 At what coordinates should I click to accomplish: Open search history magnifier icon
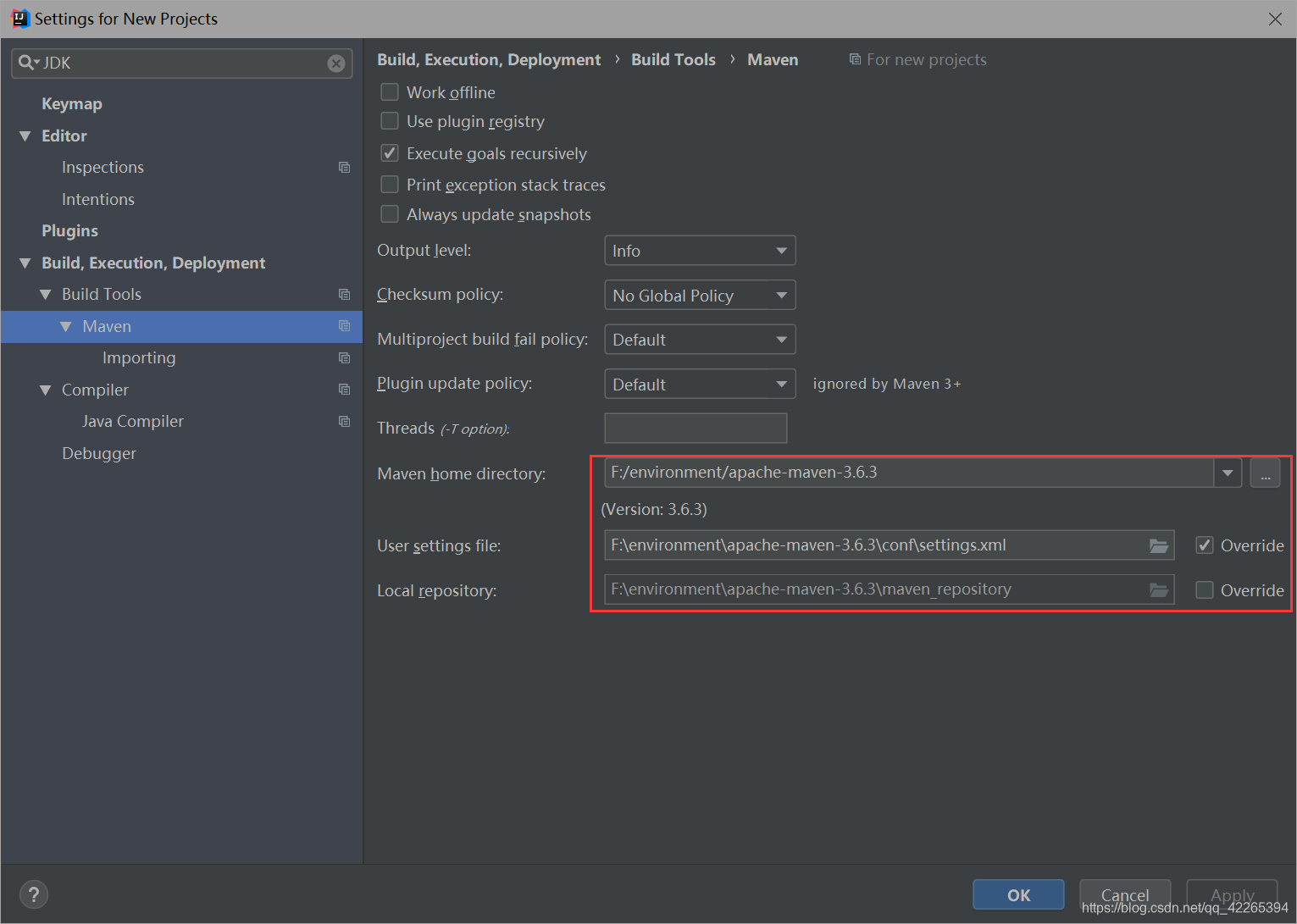(x=28, y=63)
